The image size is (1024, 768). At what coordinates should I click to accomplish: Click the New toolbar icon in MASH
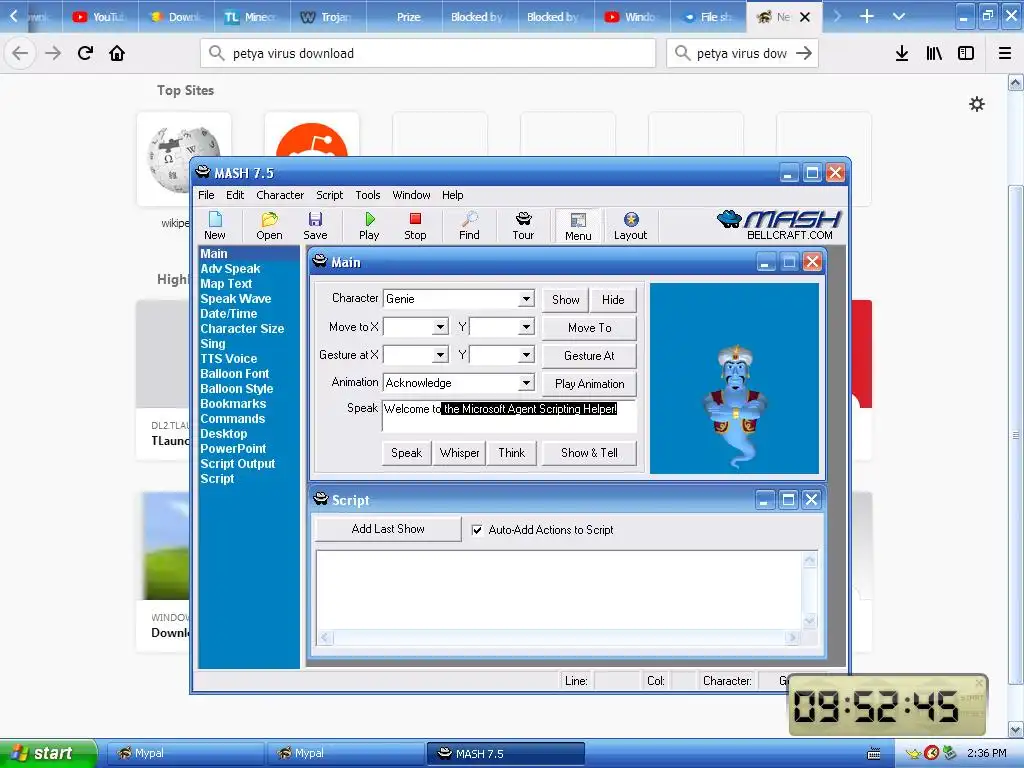pos(215,226)
